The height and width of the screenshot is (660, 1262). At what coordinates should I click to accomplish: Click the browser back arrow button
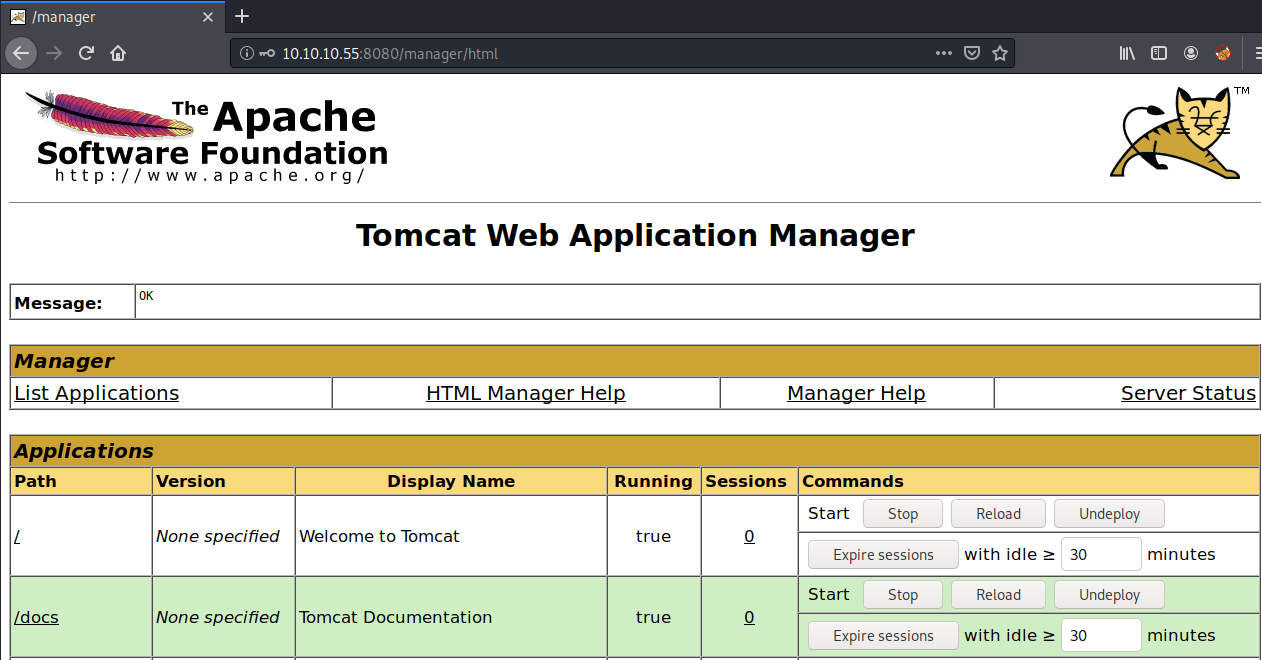21,53
